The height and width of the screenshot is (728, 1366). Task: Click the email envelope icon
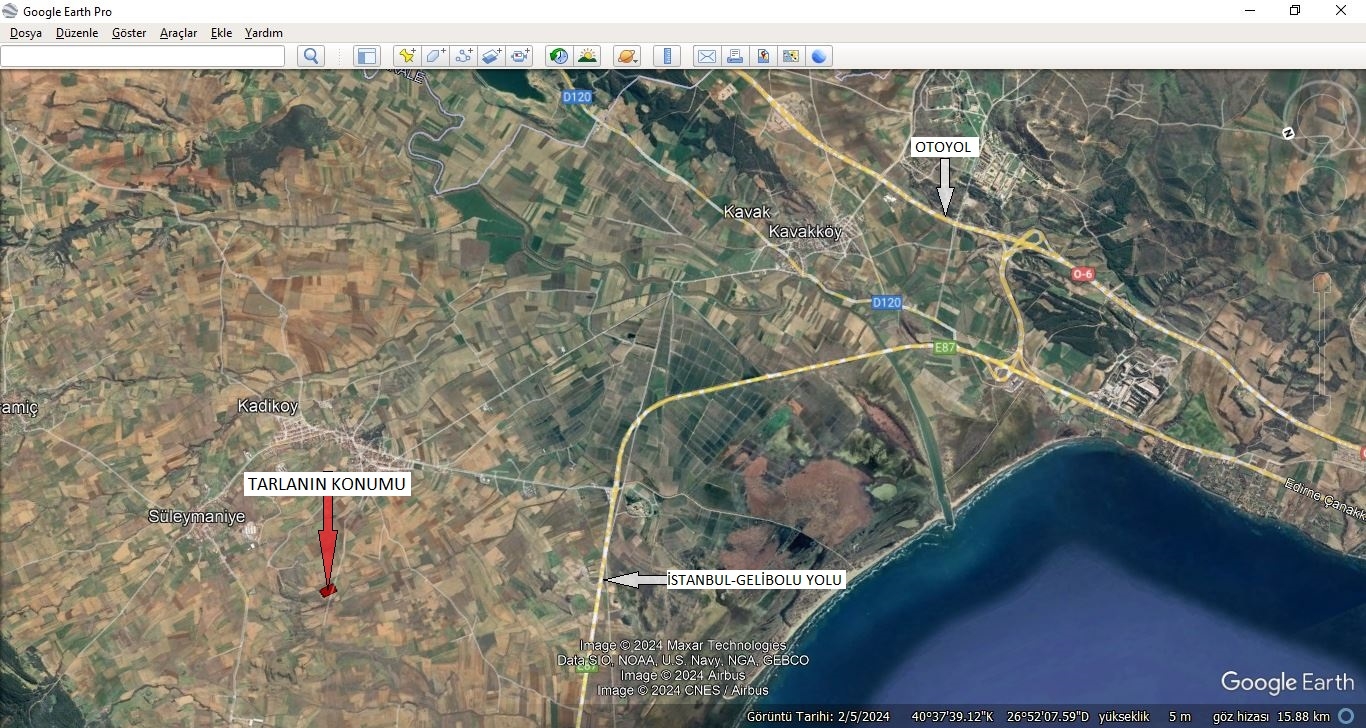pos(706,56)
